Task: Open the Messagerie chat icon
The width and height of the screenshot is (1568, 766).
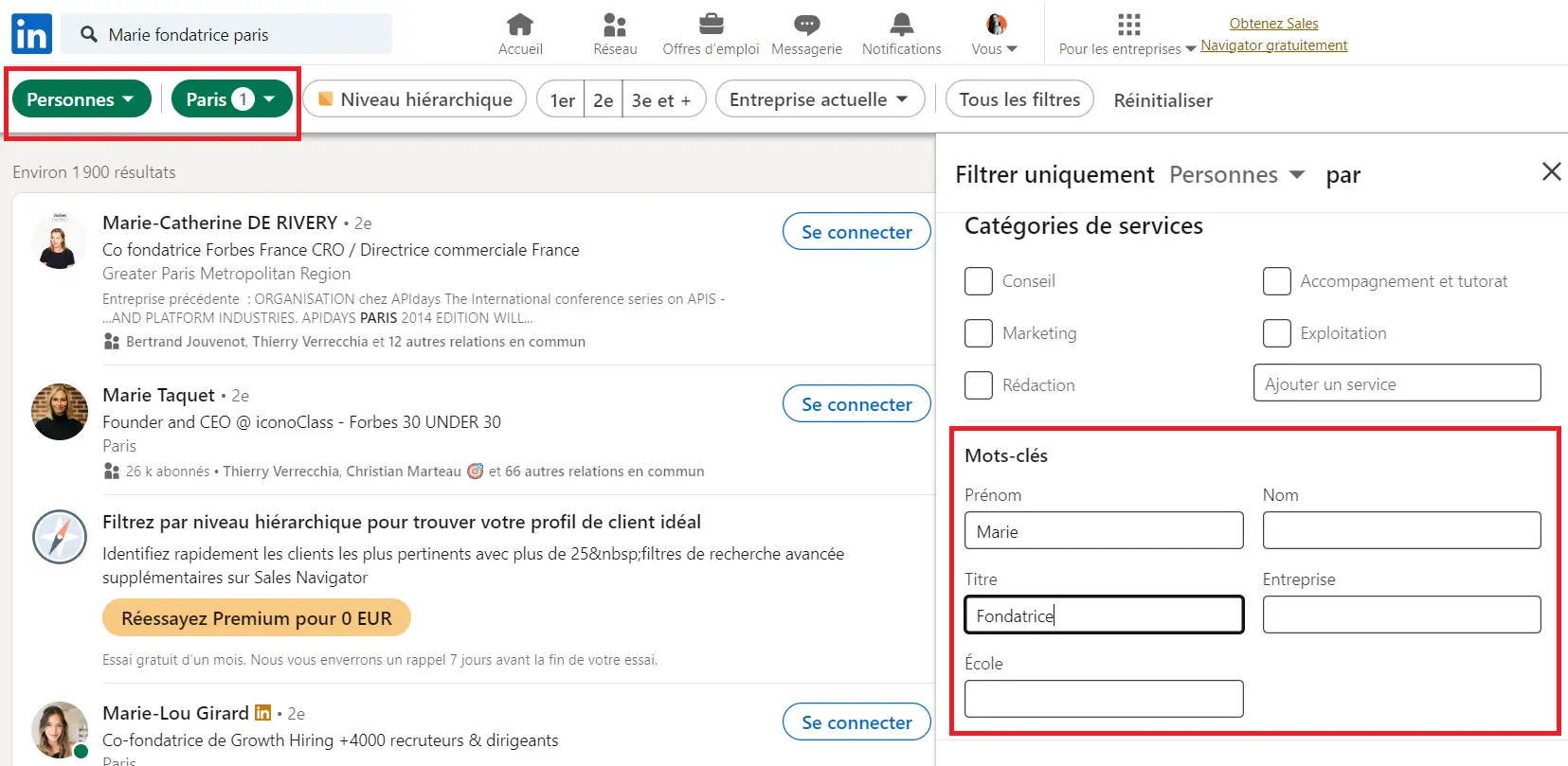Action: pyautogui.click(x=806, y=25)
